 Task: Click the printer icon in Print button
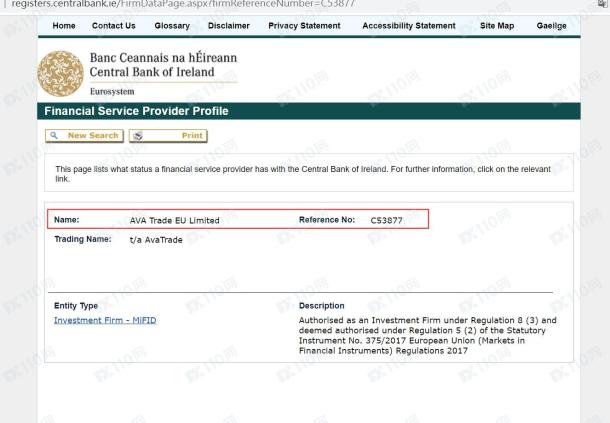pos(138,135)
